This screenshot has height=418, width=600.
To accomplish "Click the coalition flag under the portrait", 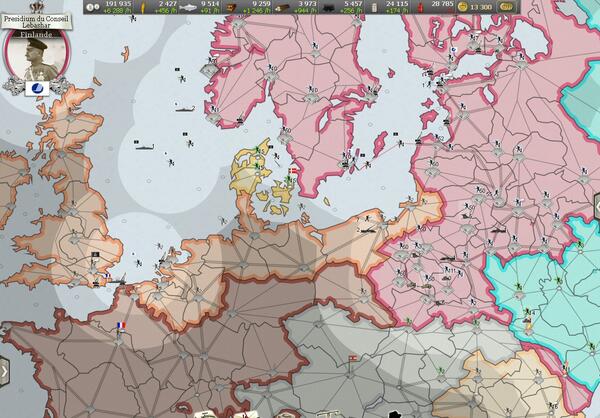I will tap(37, 88).
